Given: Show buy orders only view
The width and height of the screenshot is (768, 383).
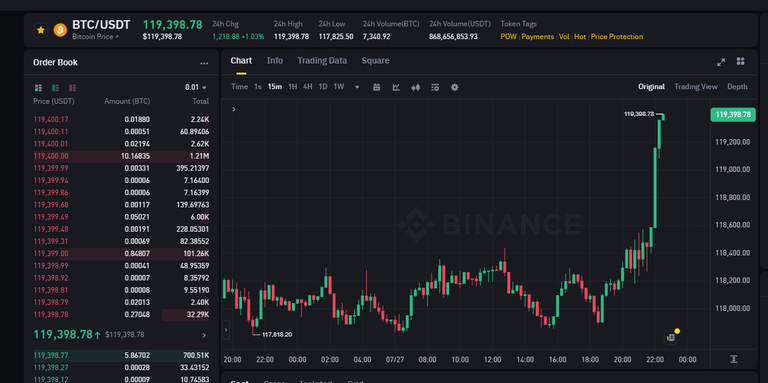Looking at the screenshot, I should coord(55,88).
